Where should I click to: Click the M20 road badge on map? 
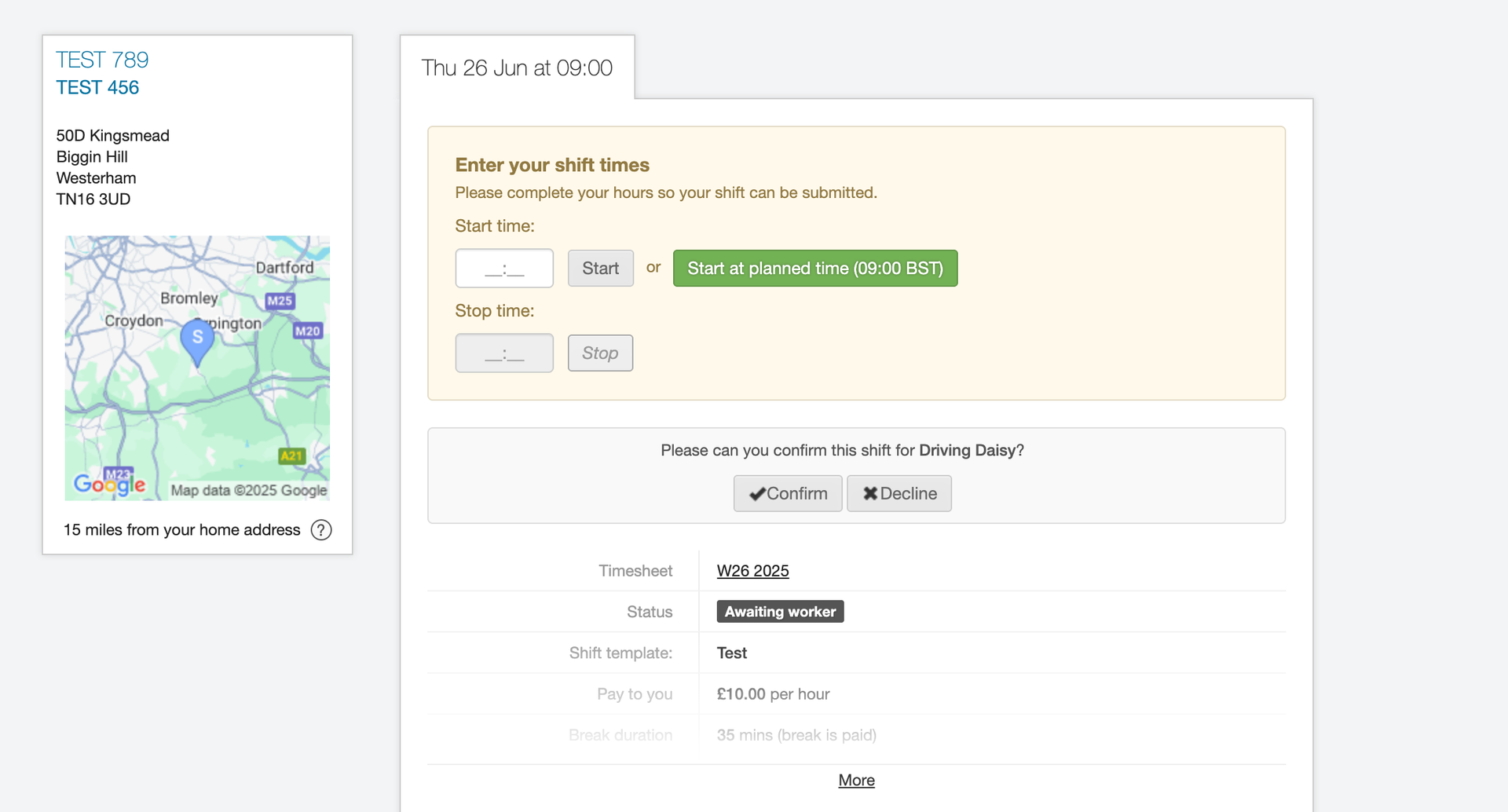click(307, 331)
